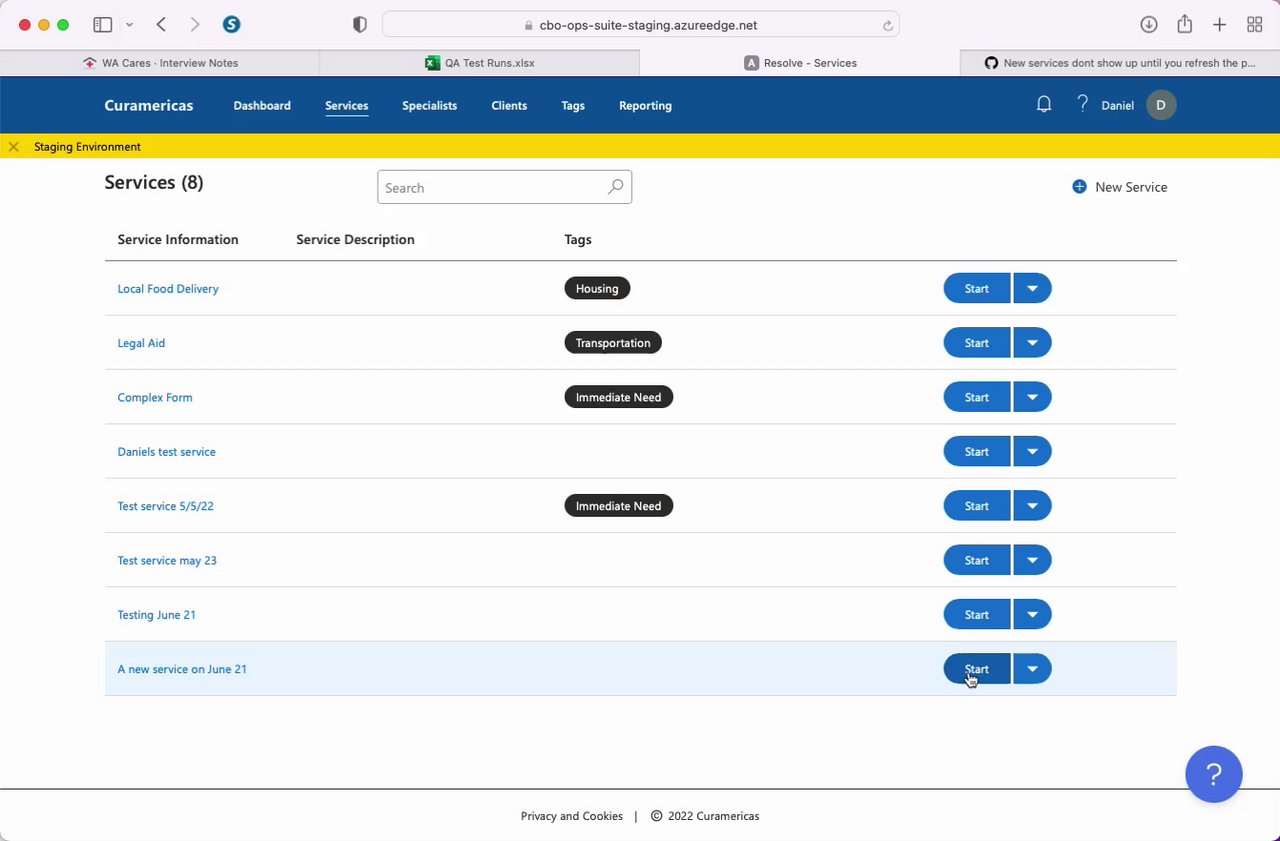Image resolution: width=1280 pixels, height=841 pixels.
Task: Open Testing June 21 service
Action: click(x=157, y=615)
